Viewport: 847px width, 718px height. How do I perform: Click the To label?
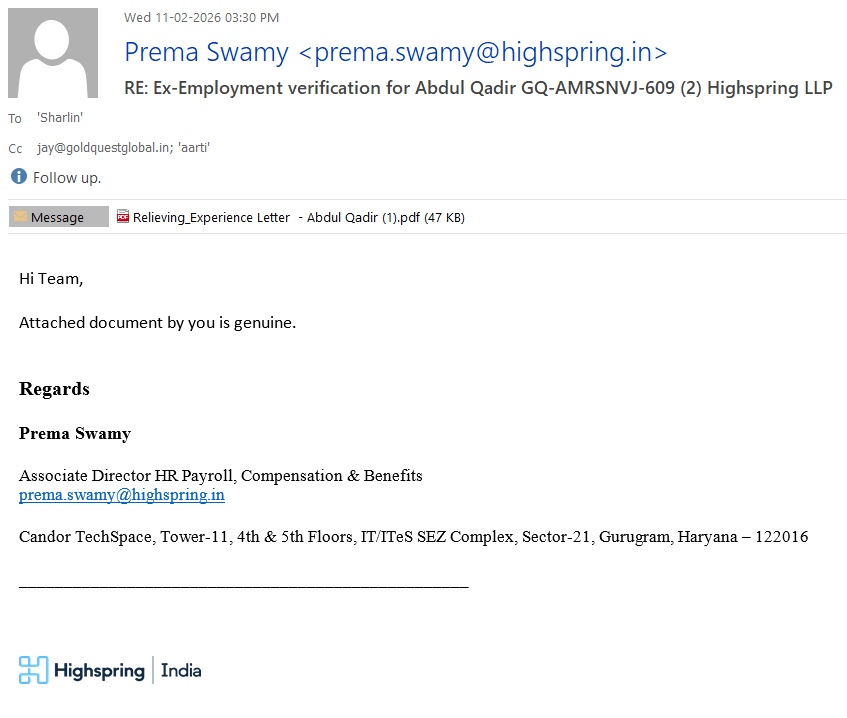15,118
